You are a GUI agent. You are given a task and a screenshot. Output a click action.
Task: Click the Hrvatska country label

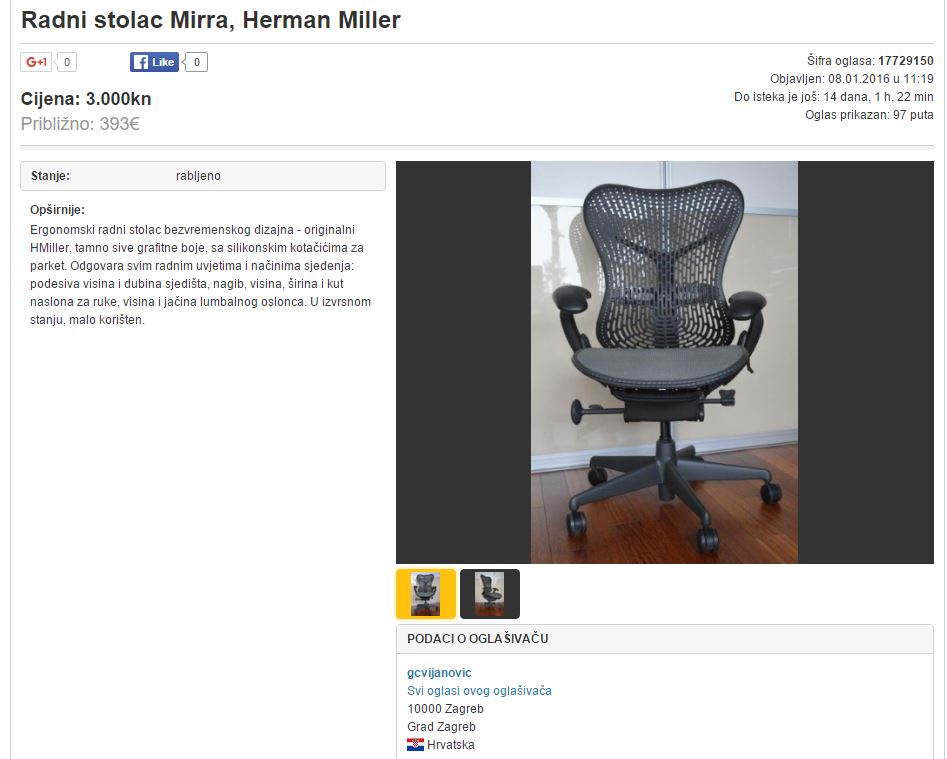tap(451, 745)
